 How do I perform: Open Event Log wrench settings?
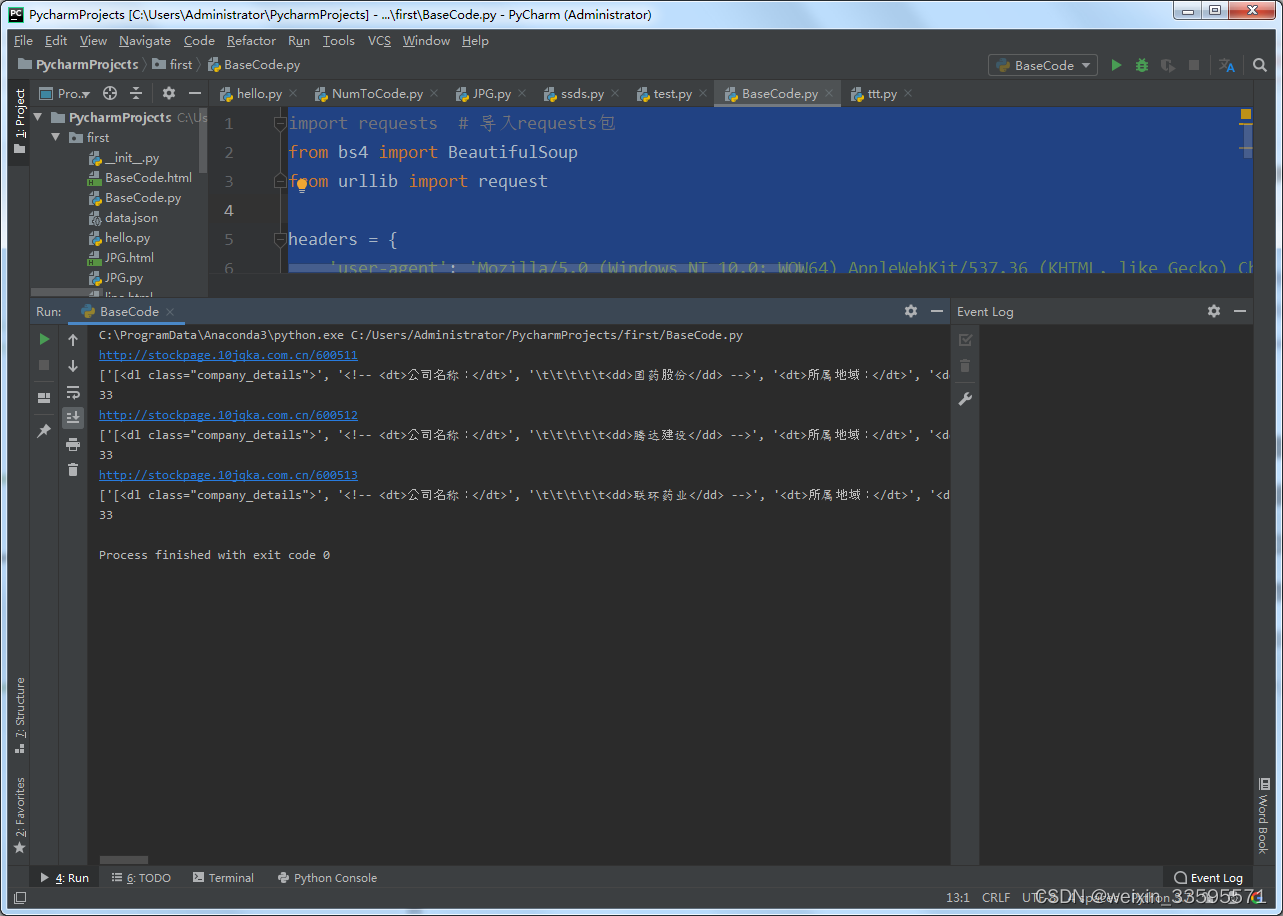965,398
